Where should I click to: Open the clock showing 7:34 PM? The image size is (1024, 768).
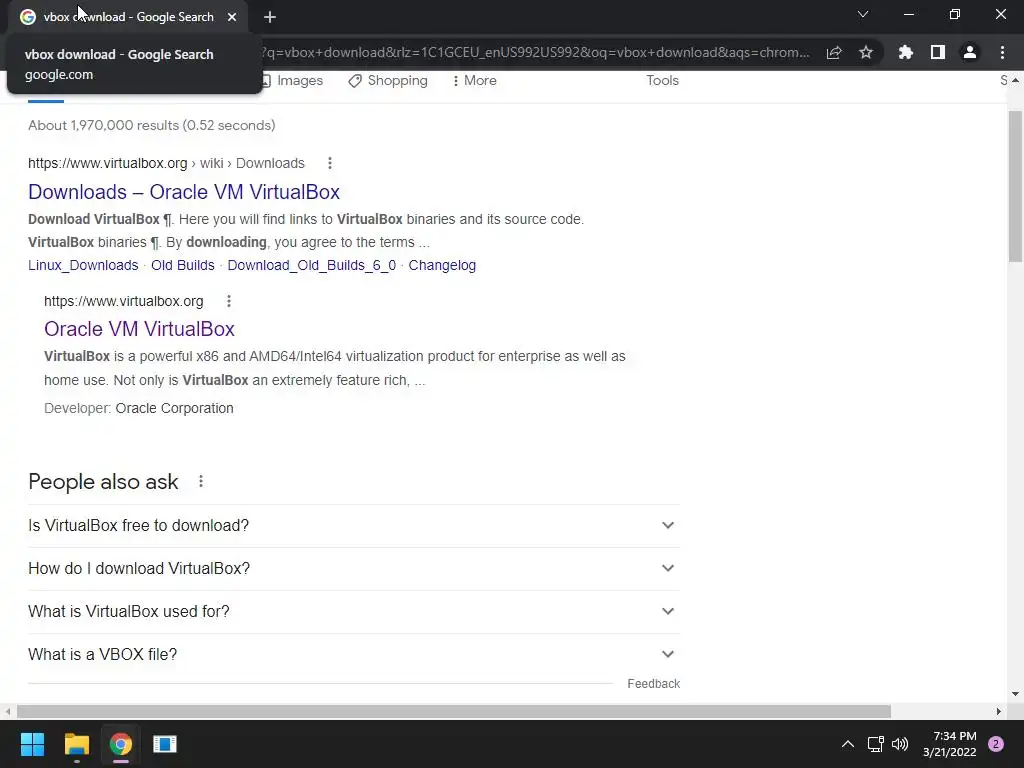pyautogui.click(x=949, y=744)
